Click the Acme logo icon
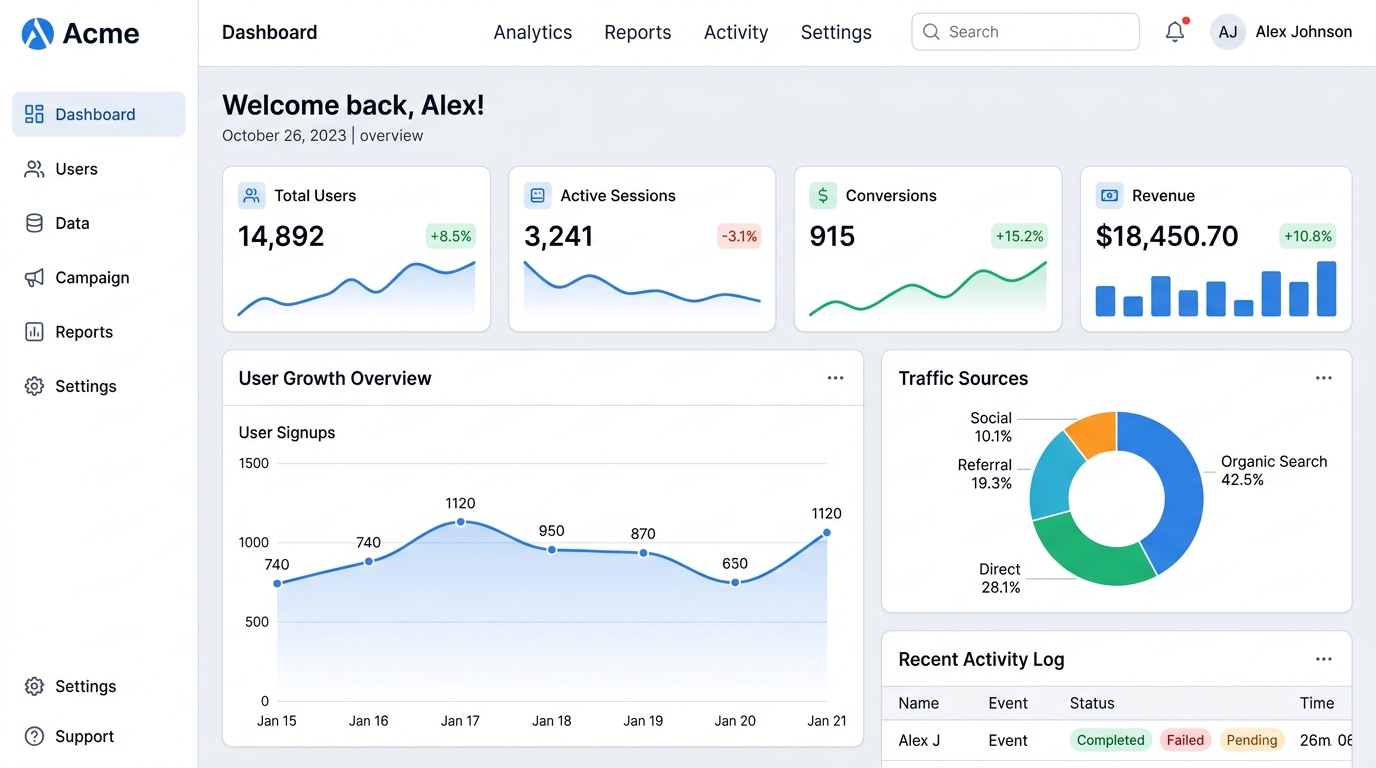 (x=37, y=33)
